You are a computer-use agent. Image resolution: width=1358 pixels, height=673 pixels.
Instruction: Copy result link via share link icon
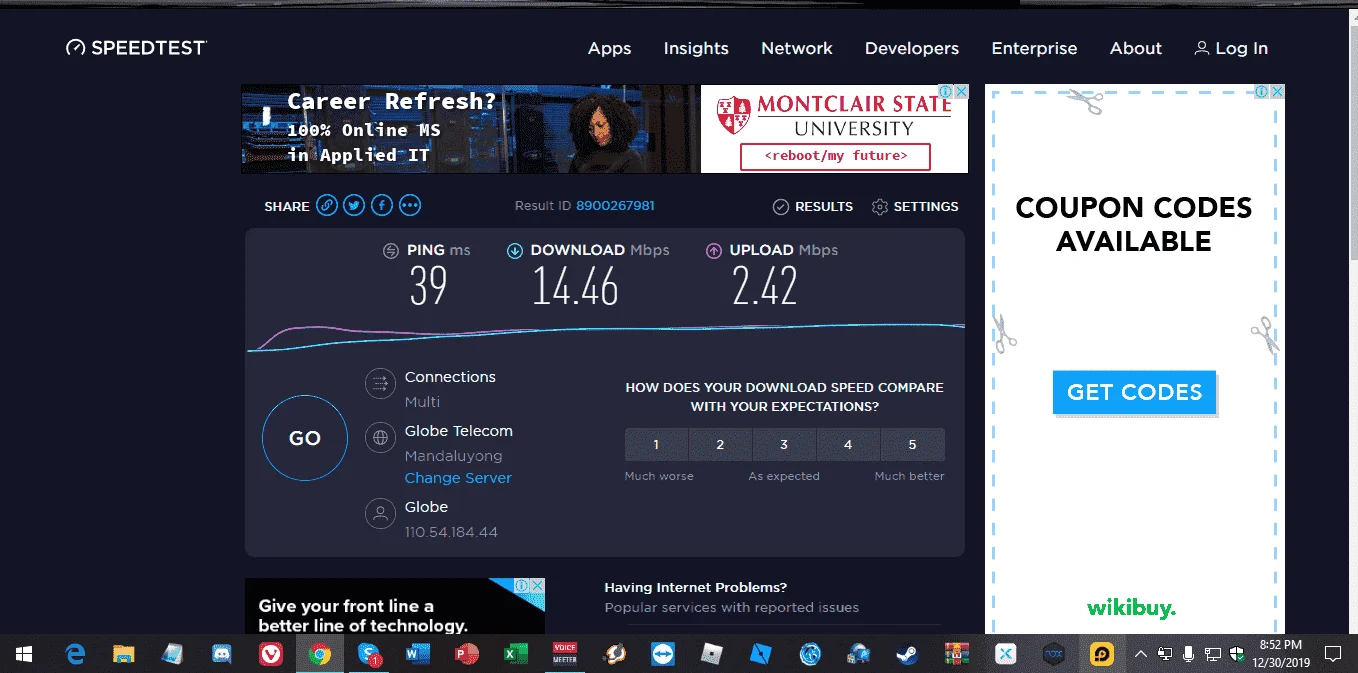[327, 206]
